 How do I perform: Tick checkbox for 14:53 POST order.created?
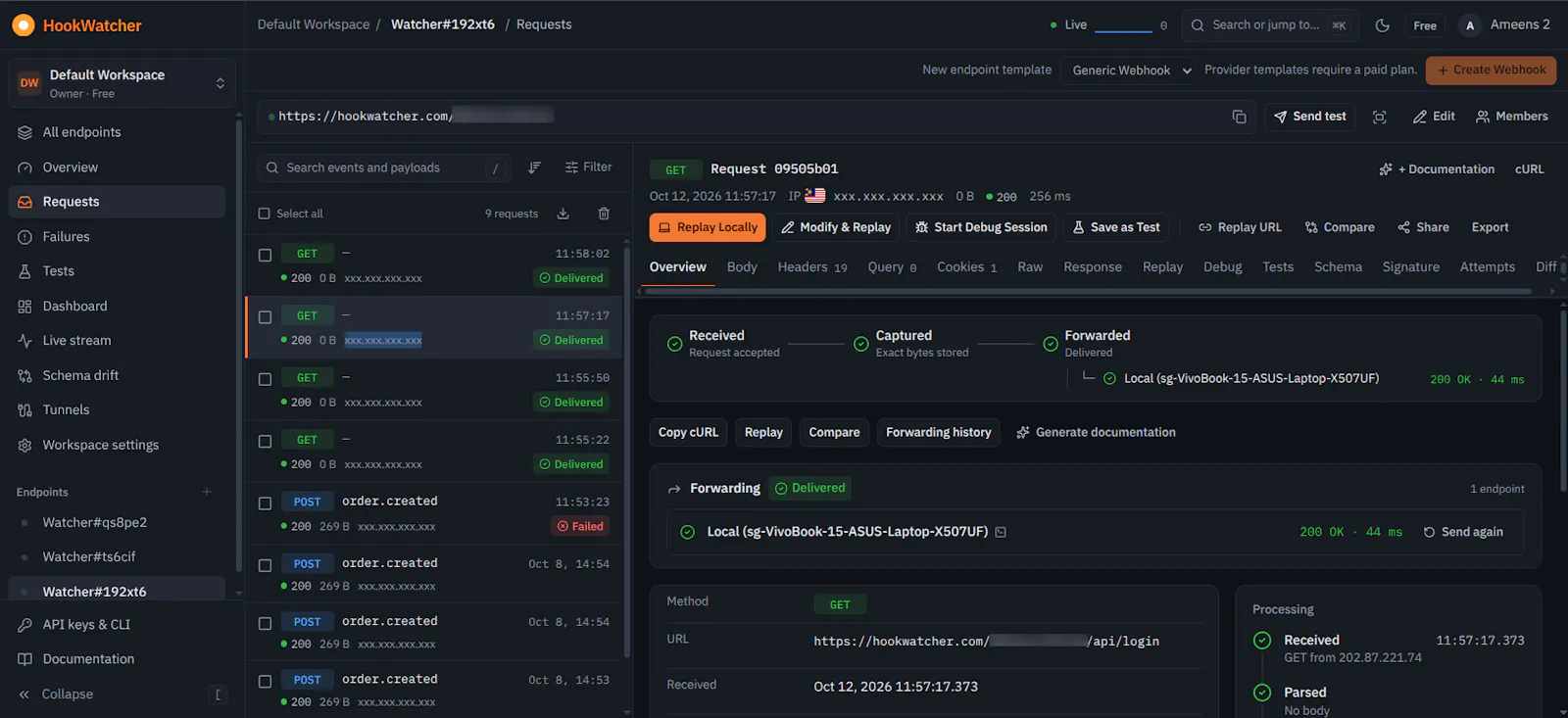(x=265, y=681)
